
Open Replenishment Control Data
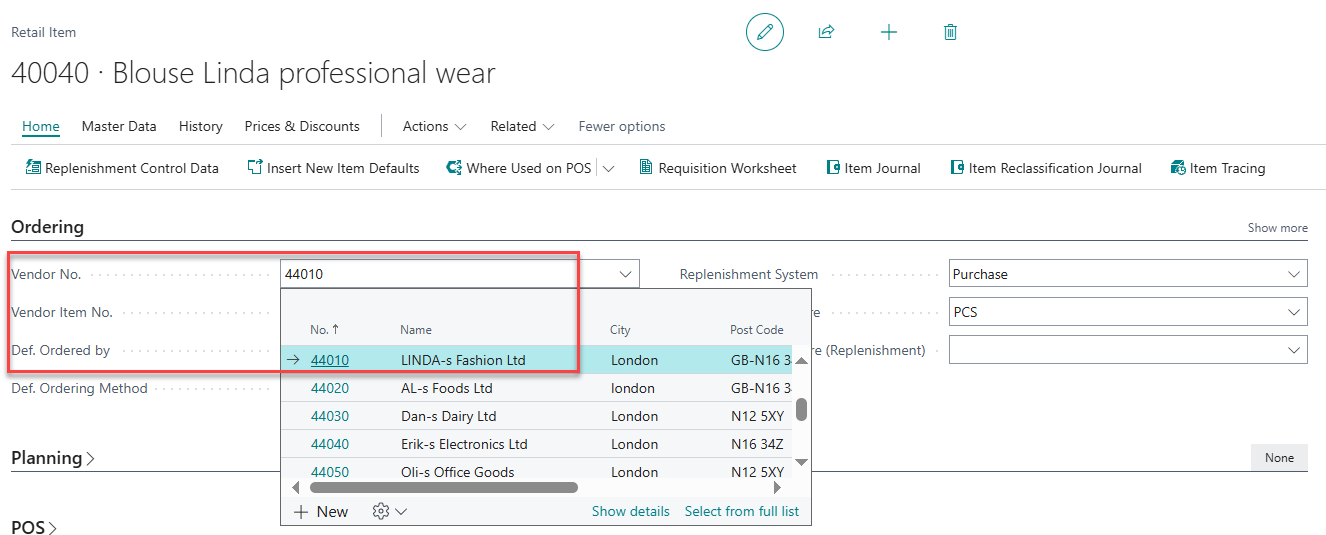click(x=122, y=168)
